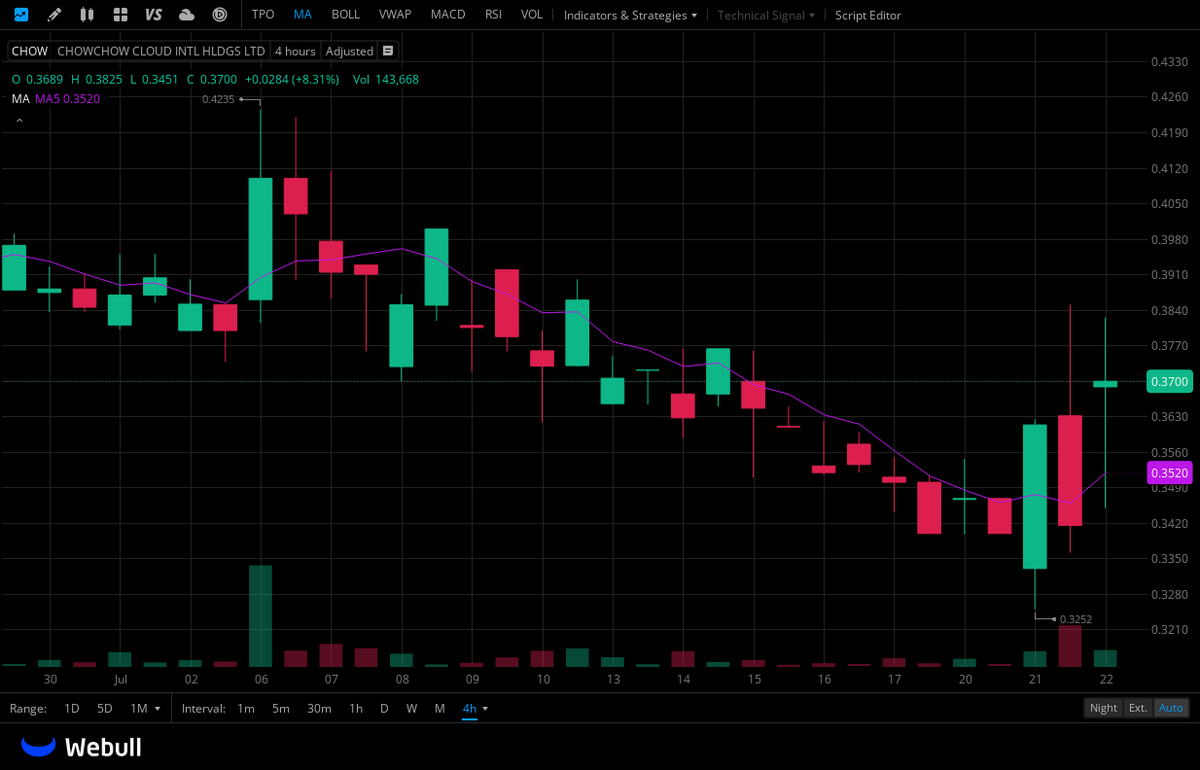Image resolution: width=1200 pixels, height=770 pixels.
Task: Click the CHOW ticker symbol label
Action: click(30, 51)
